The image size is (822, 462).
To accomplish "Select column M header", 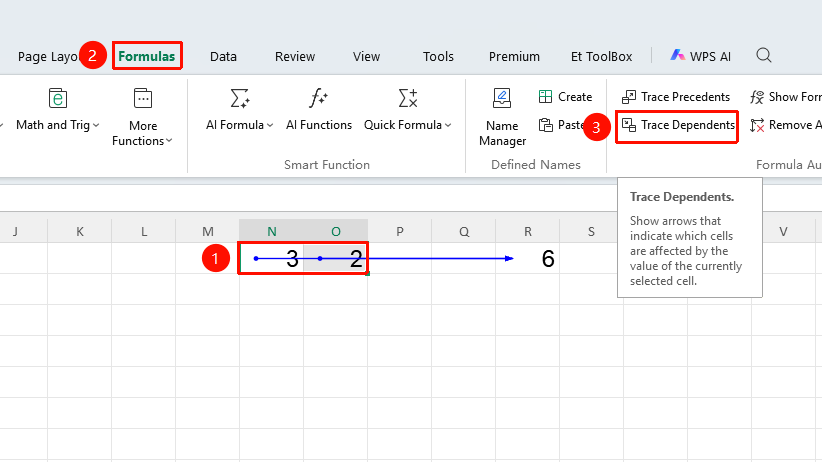I will (208, 232).
